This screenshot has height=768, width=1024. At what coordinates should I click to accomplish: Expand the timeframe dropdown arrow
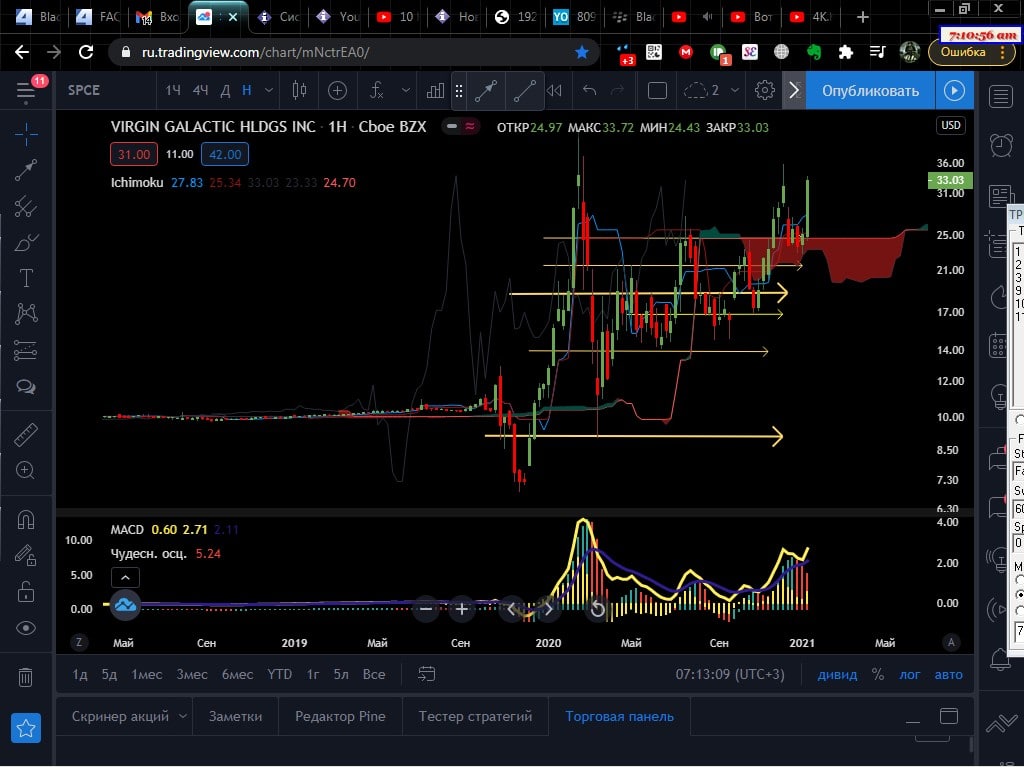pyautogui.click(x=268, y=91)
